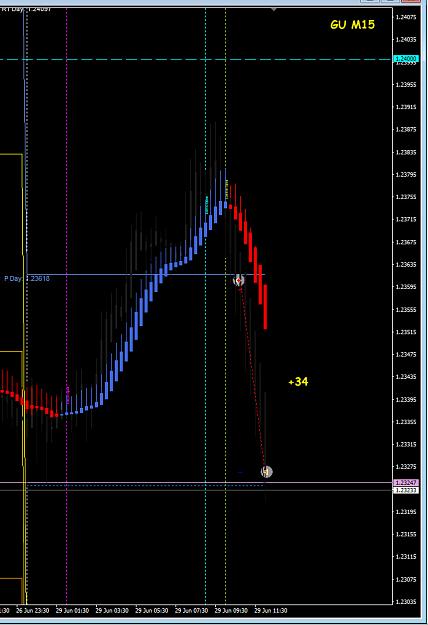Click the 1.23395 price scale value
The width and height of the screenshot is (428, 625).
click(x=406, y=399)
